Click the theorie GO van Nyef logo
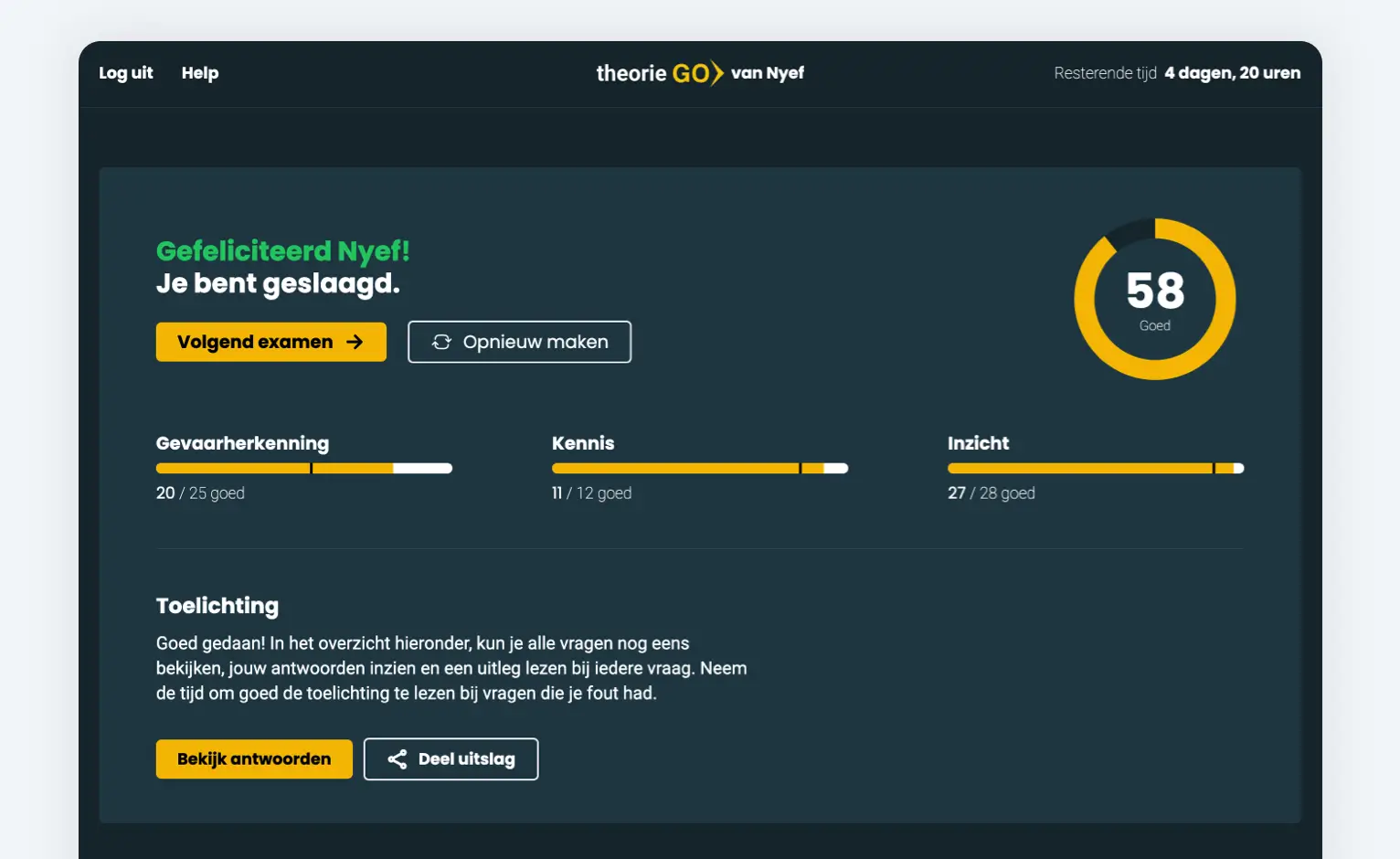The image size is (1400, 859). [x=699, y=73]
